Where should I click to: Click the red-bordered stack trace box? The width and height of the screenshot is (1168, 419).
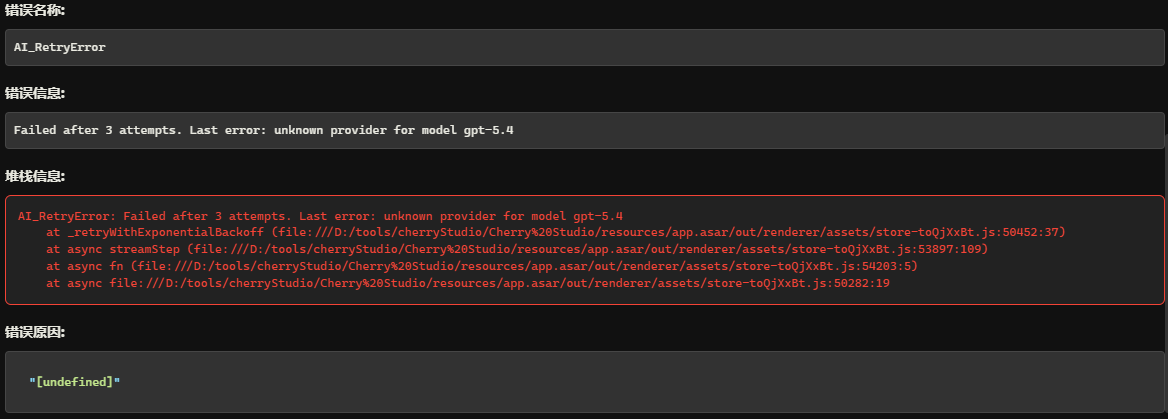coord(584,250)
